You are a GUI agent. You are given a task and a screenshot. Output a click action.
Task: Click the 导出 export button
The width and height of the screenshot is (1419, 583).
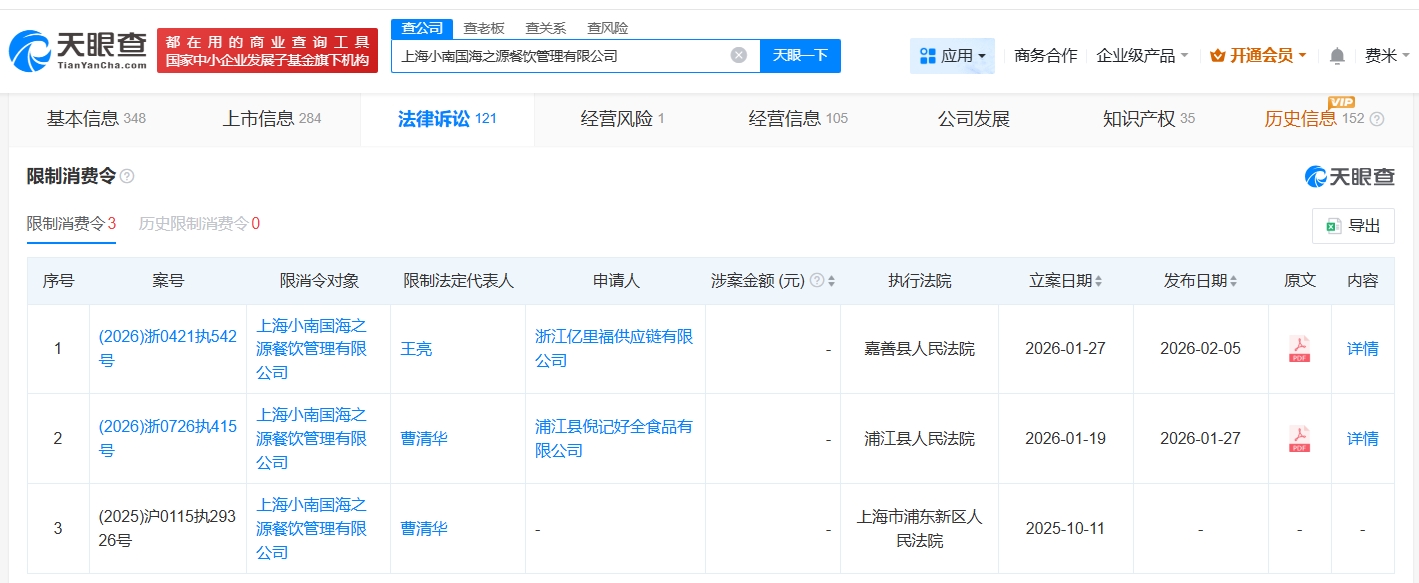coord(1352,226)
